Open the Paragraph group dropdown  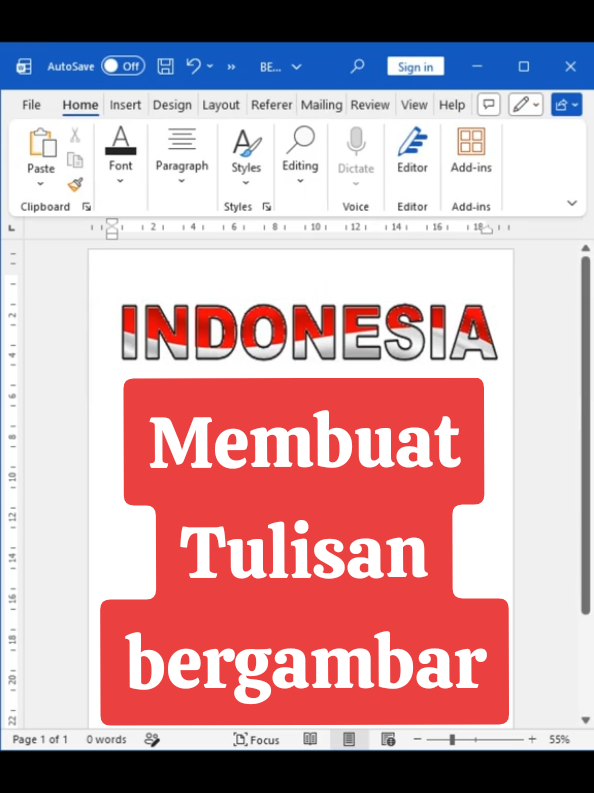pos(181,154)
